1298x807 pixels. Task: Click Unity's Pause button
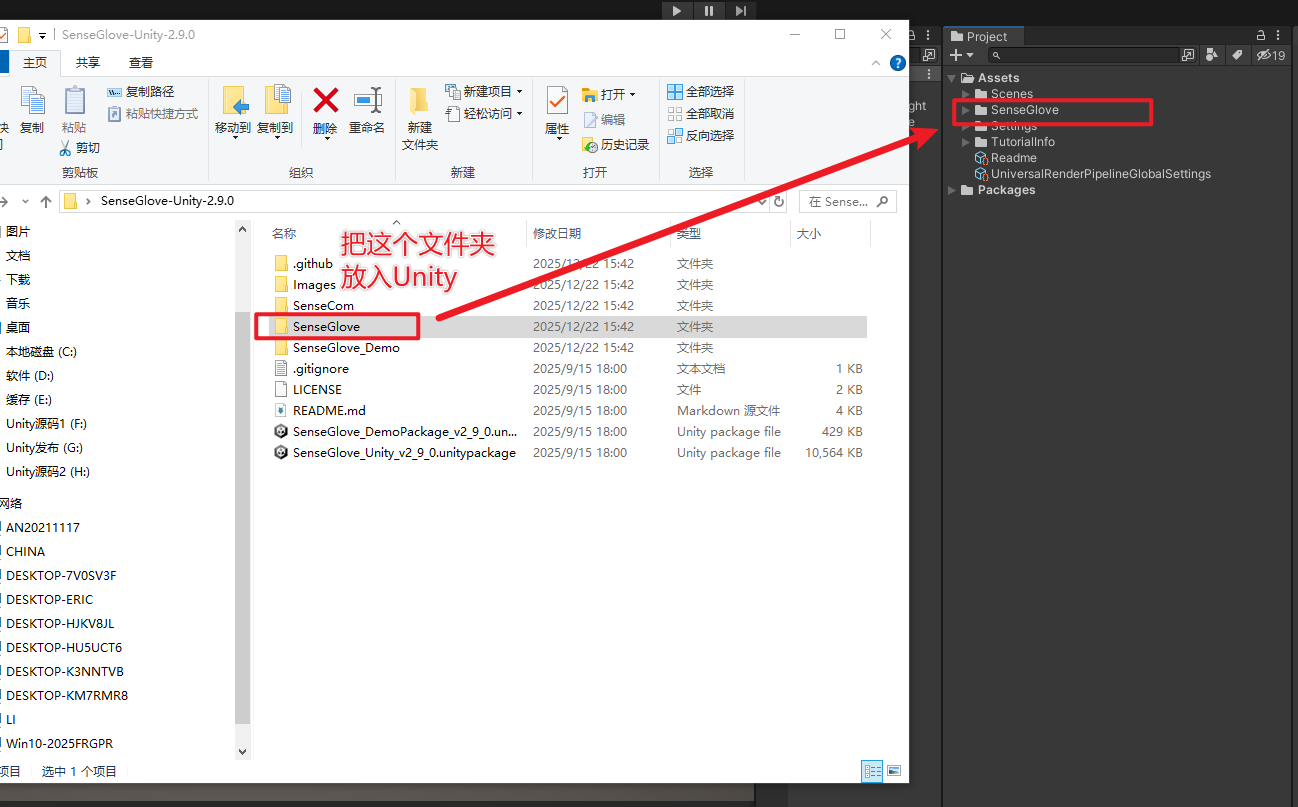pos(709,10)
